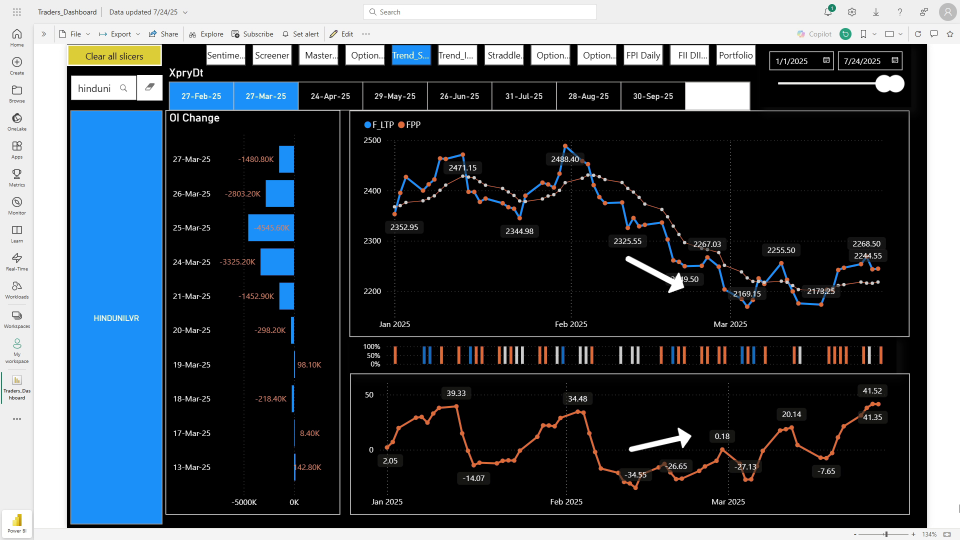Click the Edit button
This screenshot has height=540, width=960.
(x=341, y=34)
